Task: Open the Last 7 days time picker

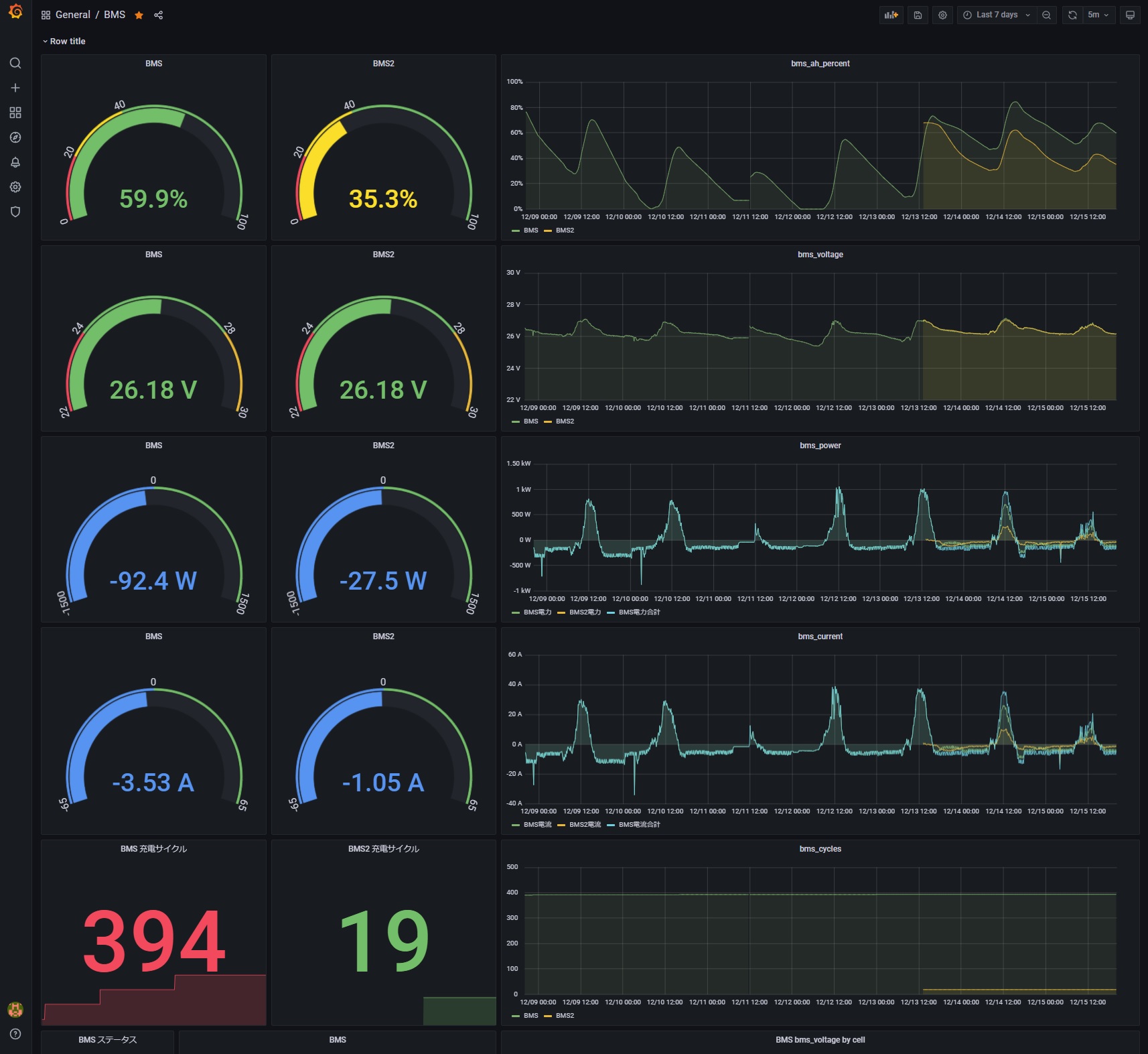Action: 997,15
